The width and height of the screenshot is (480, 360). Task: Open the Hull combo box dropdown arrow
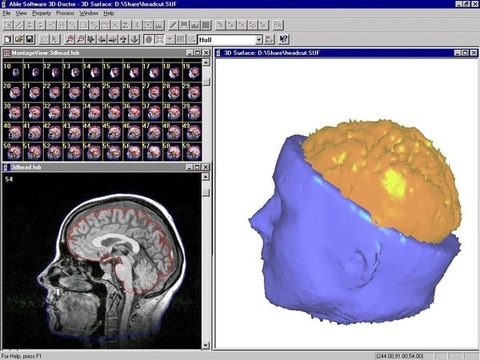point(259,40)
